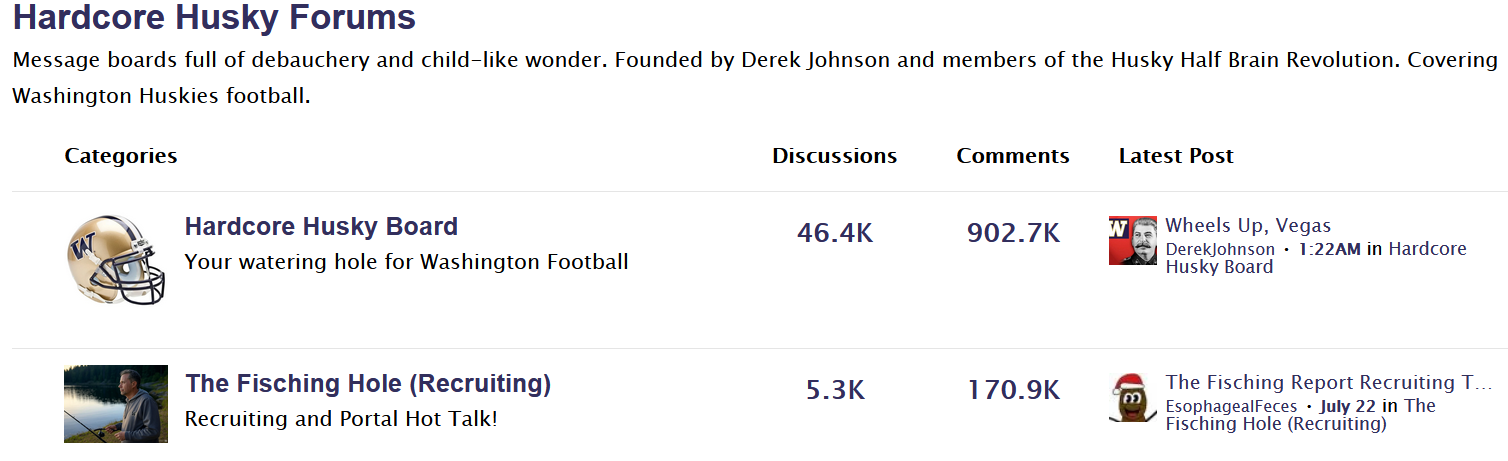
Task: Open the fishing man category thumbnail
Action: tap(116, 404)
